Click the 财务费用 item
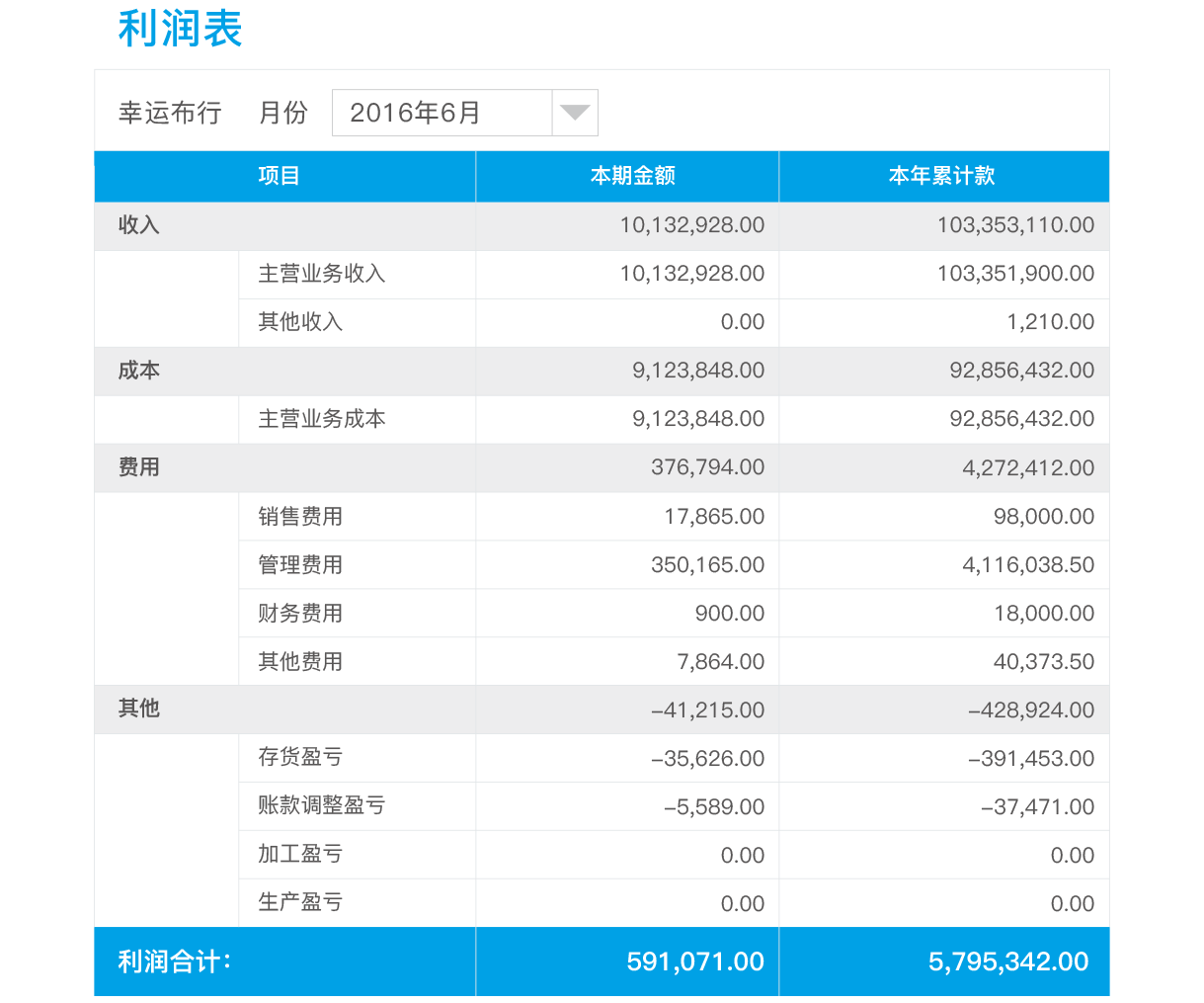1204x1003 pixels. coord(300,614)
